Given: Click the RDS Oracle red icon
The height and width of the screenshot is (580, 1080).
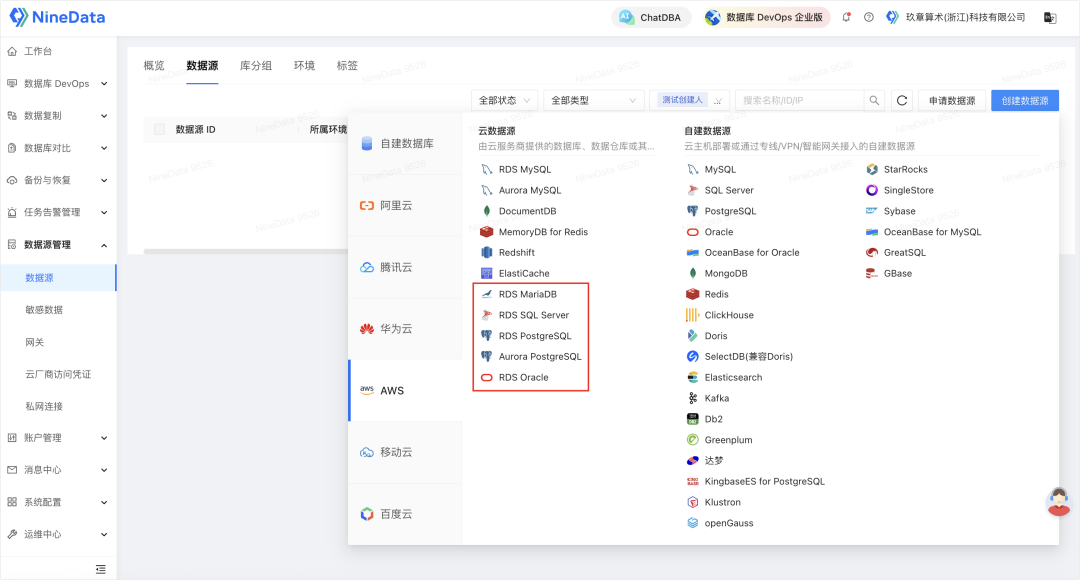Looking at the screenshot, I should pyautogui.click(x=486, y=377).
